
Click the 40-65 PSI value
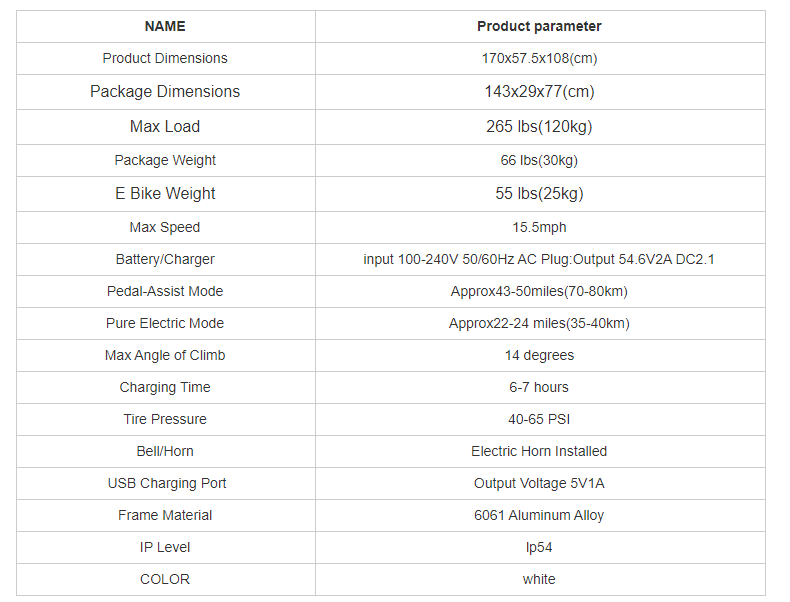tap(539, 419)
